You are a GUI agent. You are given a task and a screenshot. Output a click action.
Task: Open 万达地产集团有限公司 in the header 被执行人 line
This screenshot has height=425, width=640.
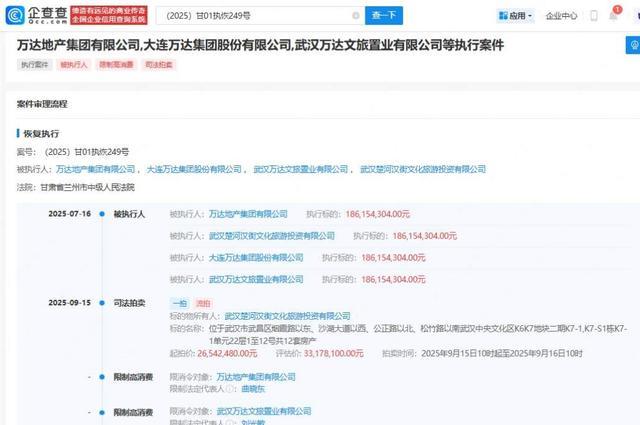pyautogui.click(x=95, y=169)
